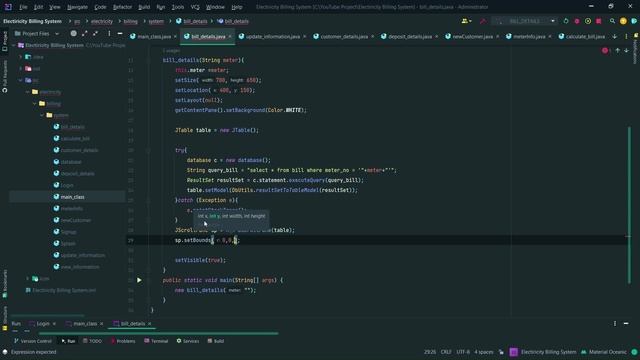
Task: Expand all nodes in the Project panel
Action: 84,33
